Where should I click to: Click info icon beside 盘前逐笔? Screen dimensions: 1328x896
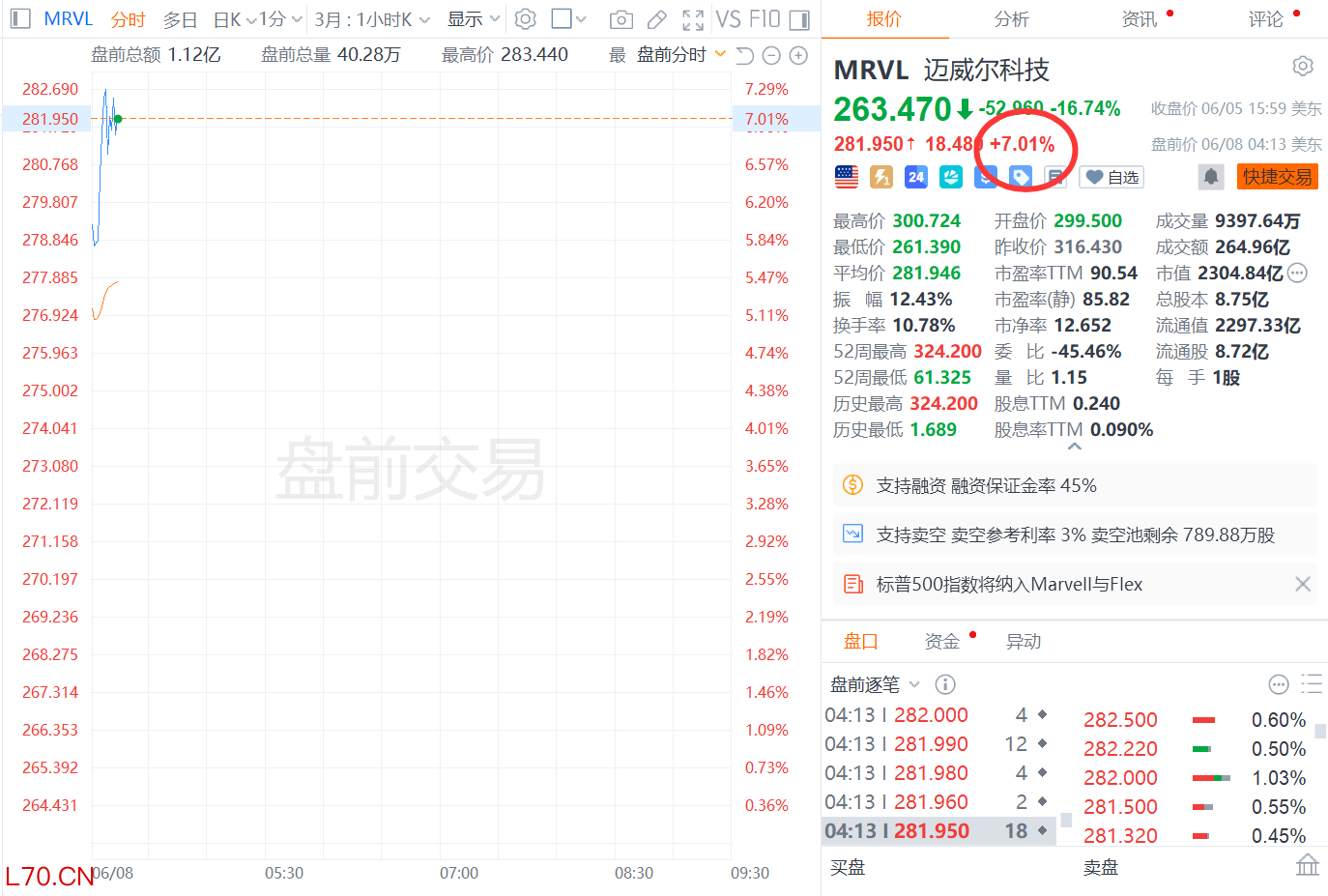[945, 684]
